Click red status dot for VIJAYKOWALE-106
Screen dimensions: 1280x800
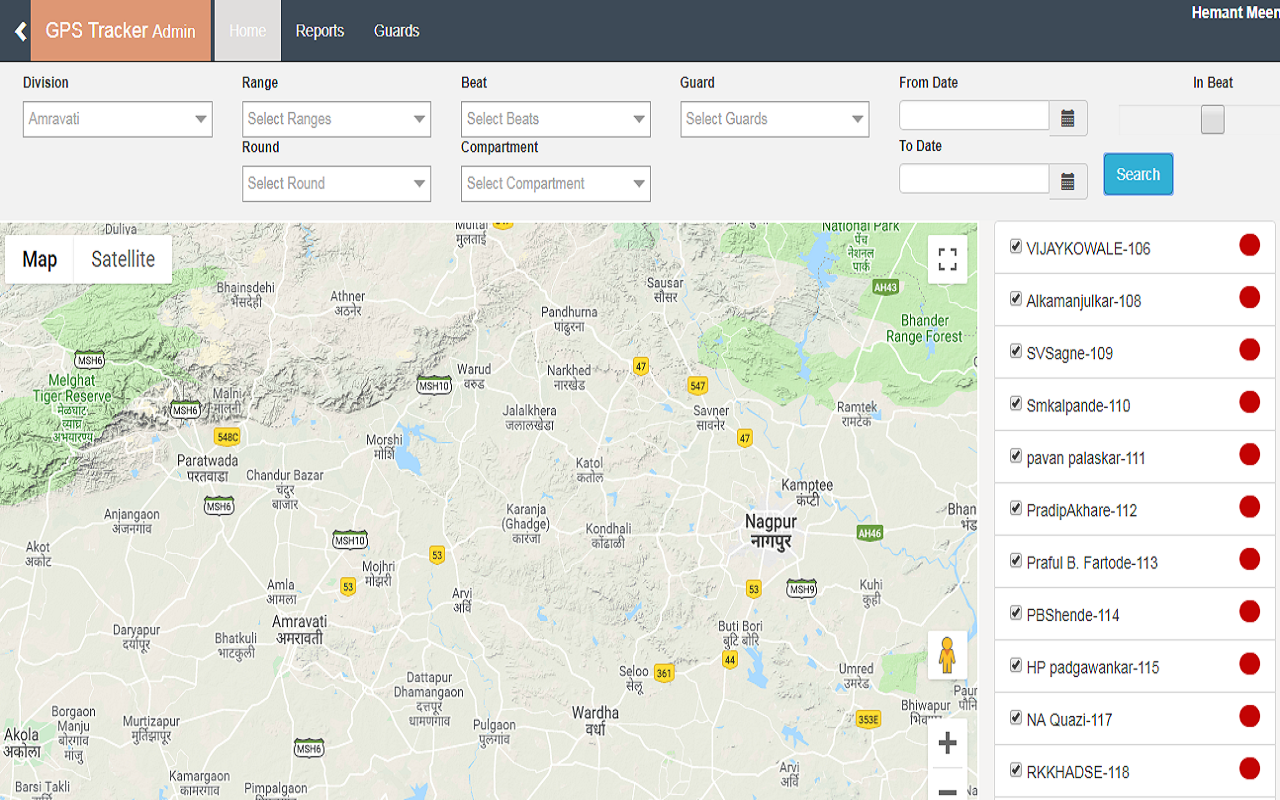[x=1249, y=245]
